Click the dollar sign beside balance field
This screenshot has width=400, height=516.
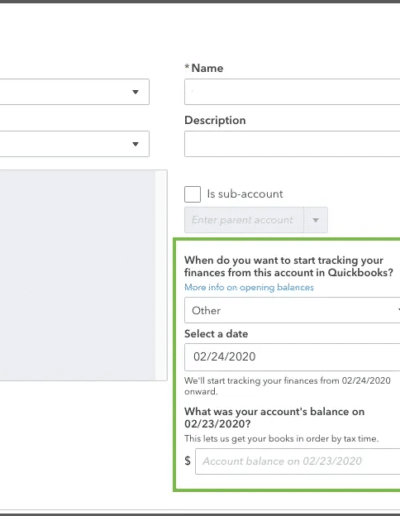click(188, 461)
